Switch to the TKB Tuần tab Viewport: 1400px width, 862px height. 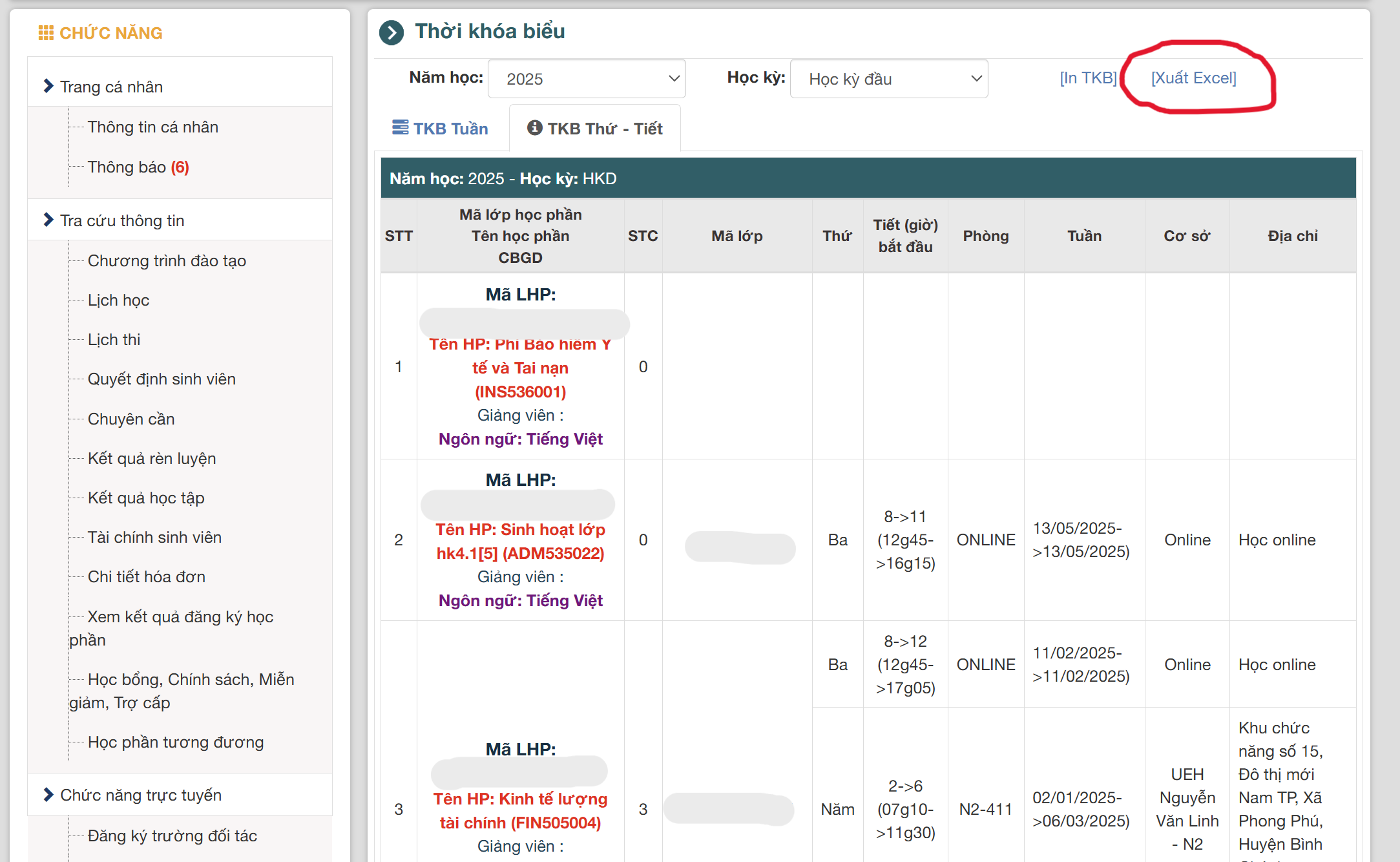coord(450,129)
